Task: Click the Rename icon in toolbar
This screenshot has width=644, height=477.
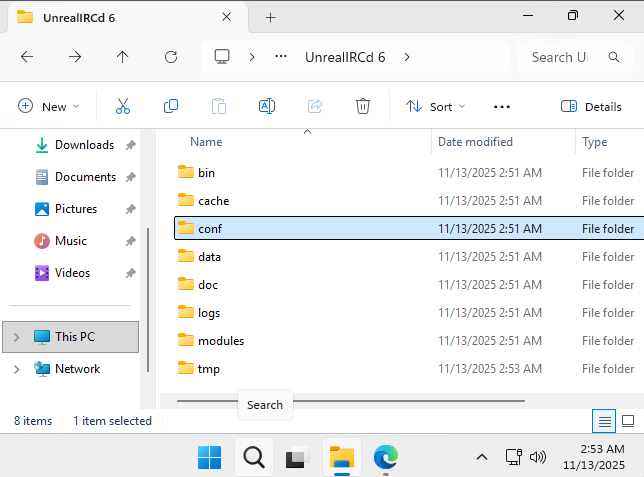Action: click(x=267, y=106)
